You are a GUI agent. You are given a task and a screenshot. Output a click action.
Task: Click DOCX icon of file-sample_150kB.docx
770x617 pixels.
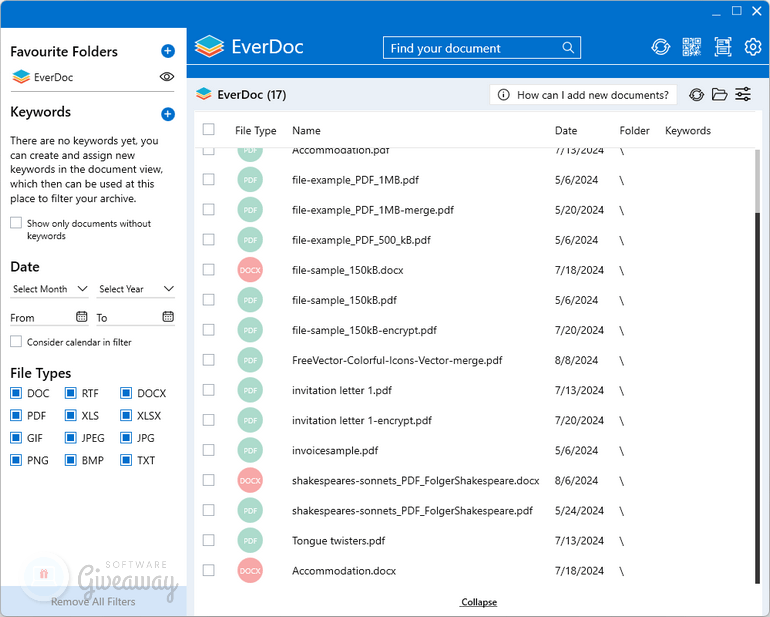250,270
